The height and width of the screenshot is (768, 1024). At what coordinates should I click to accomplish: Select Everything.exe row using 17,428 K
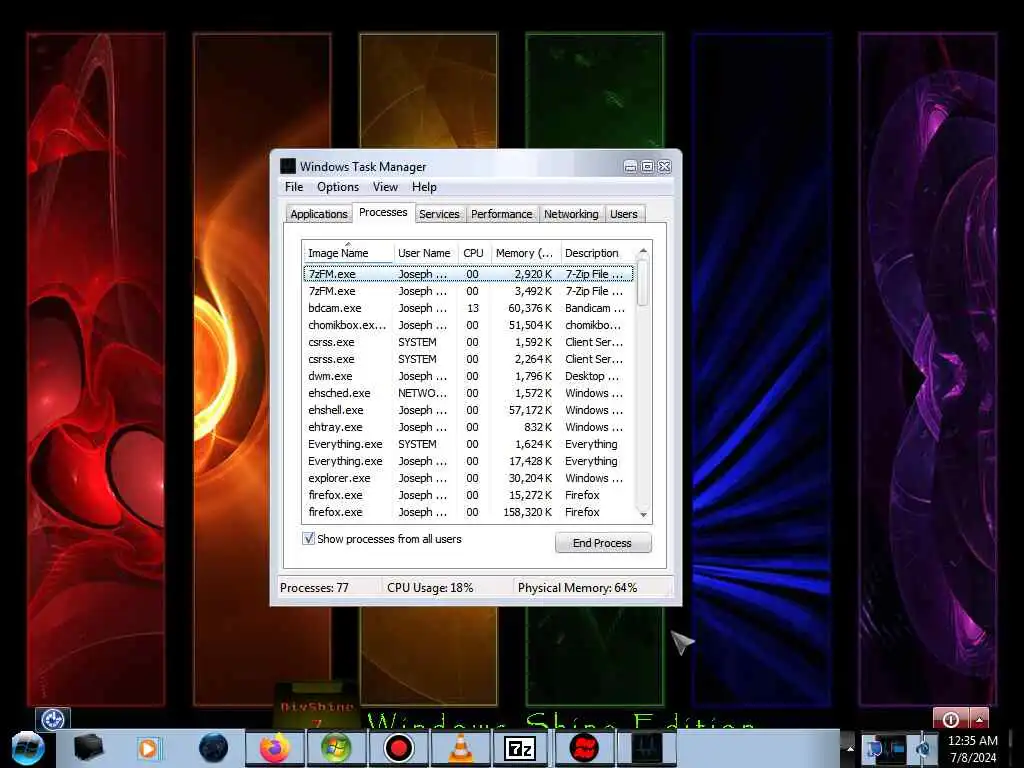(x=469, y=461)
